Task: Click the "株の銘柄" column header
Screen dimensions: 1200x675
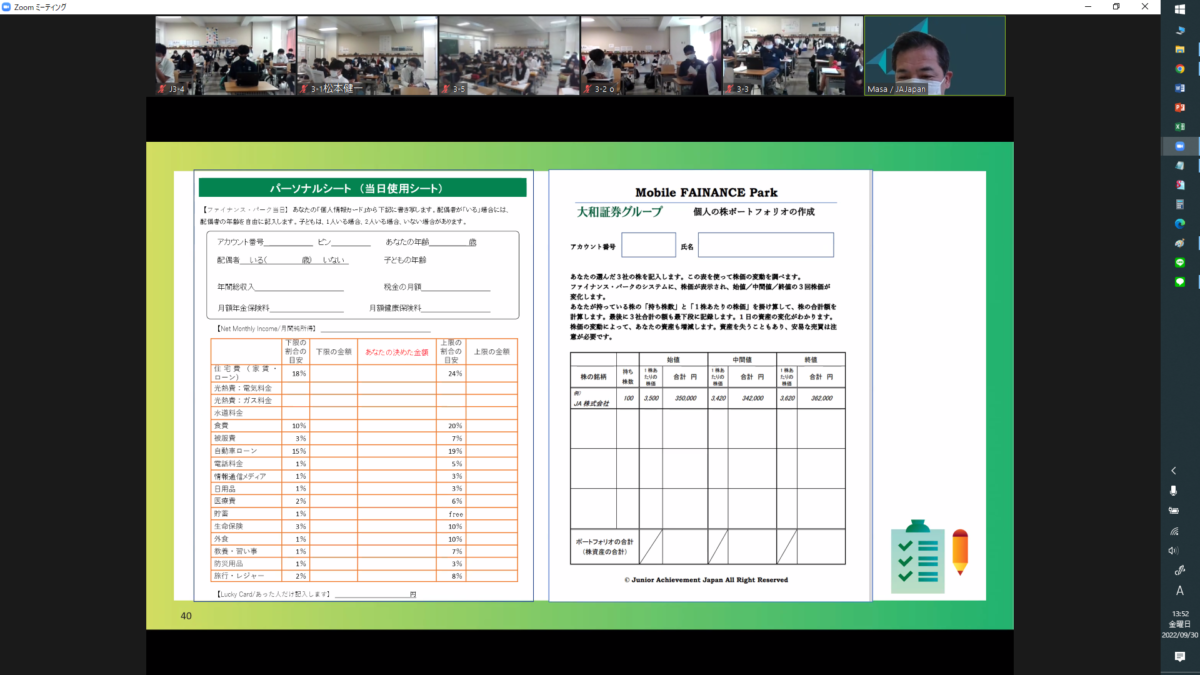Action: [593, 375]
